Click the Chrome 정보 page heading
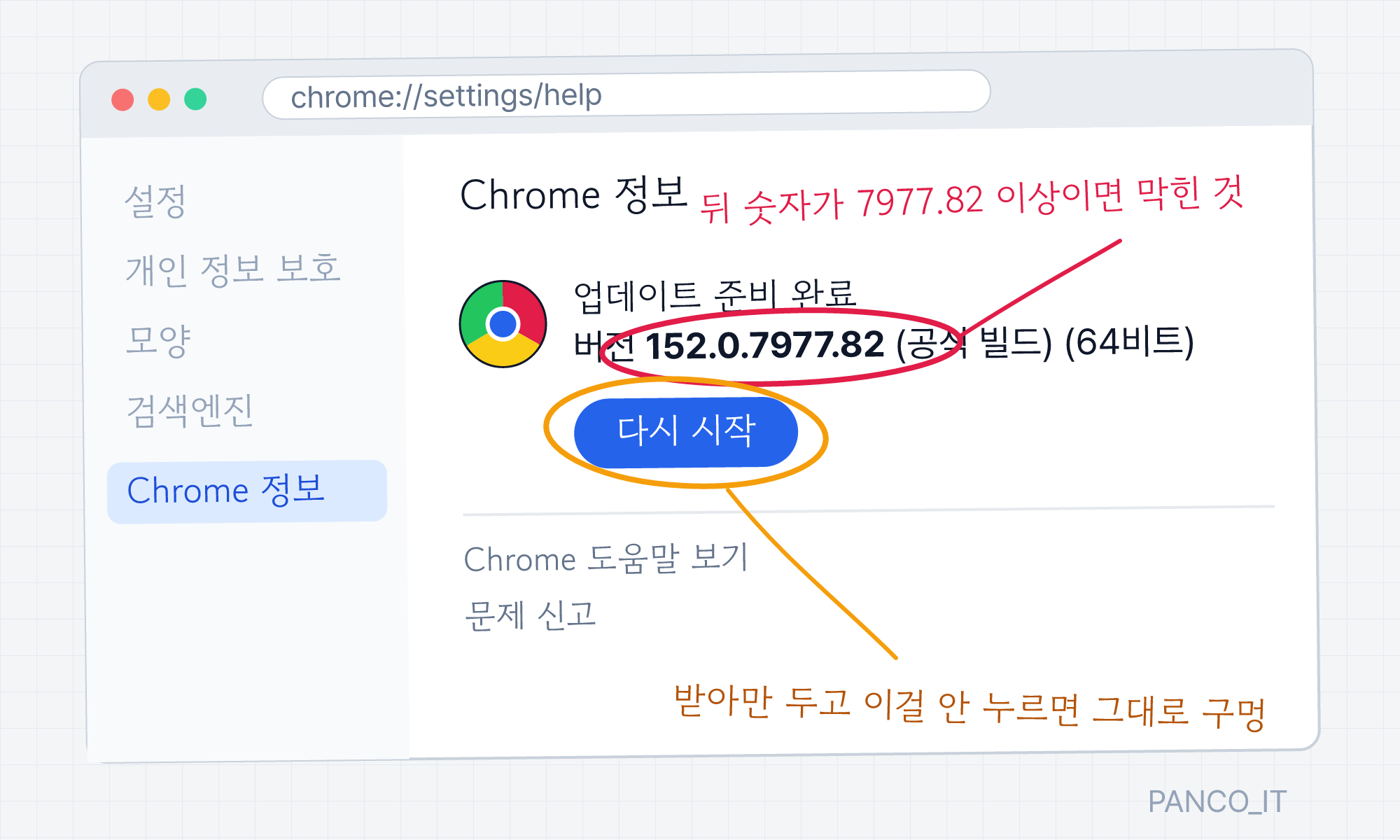The width and height of the screenshot is (1400, 840). pos(573,195)
